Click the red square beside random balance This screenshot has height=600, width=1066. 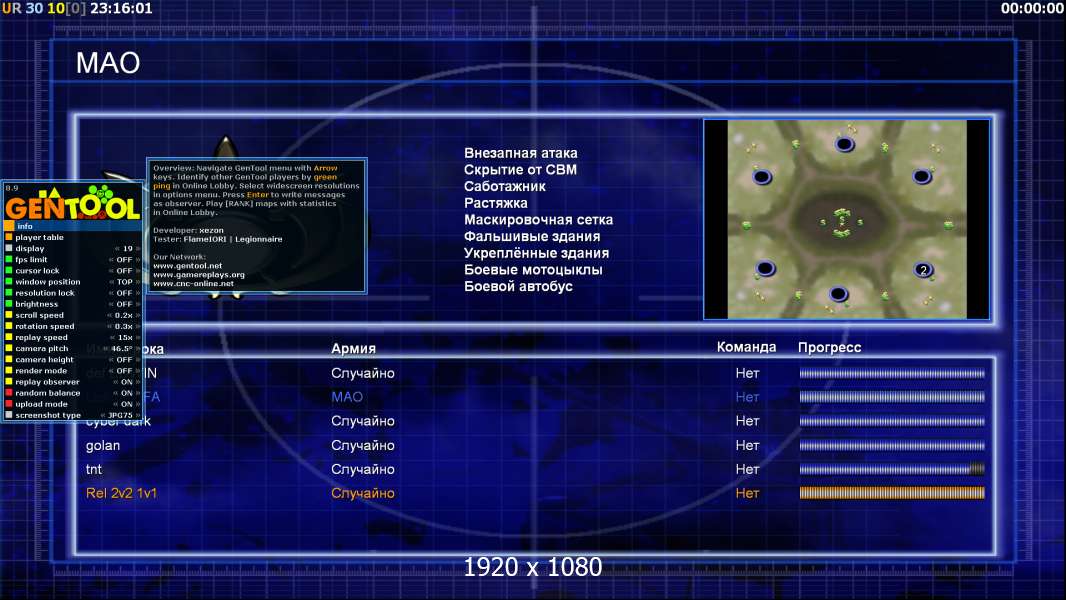coord(9,393)
